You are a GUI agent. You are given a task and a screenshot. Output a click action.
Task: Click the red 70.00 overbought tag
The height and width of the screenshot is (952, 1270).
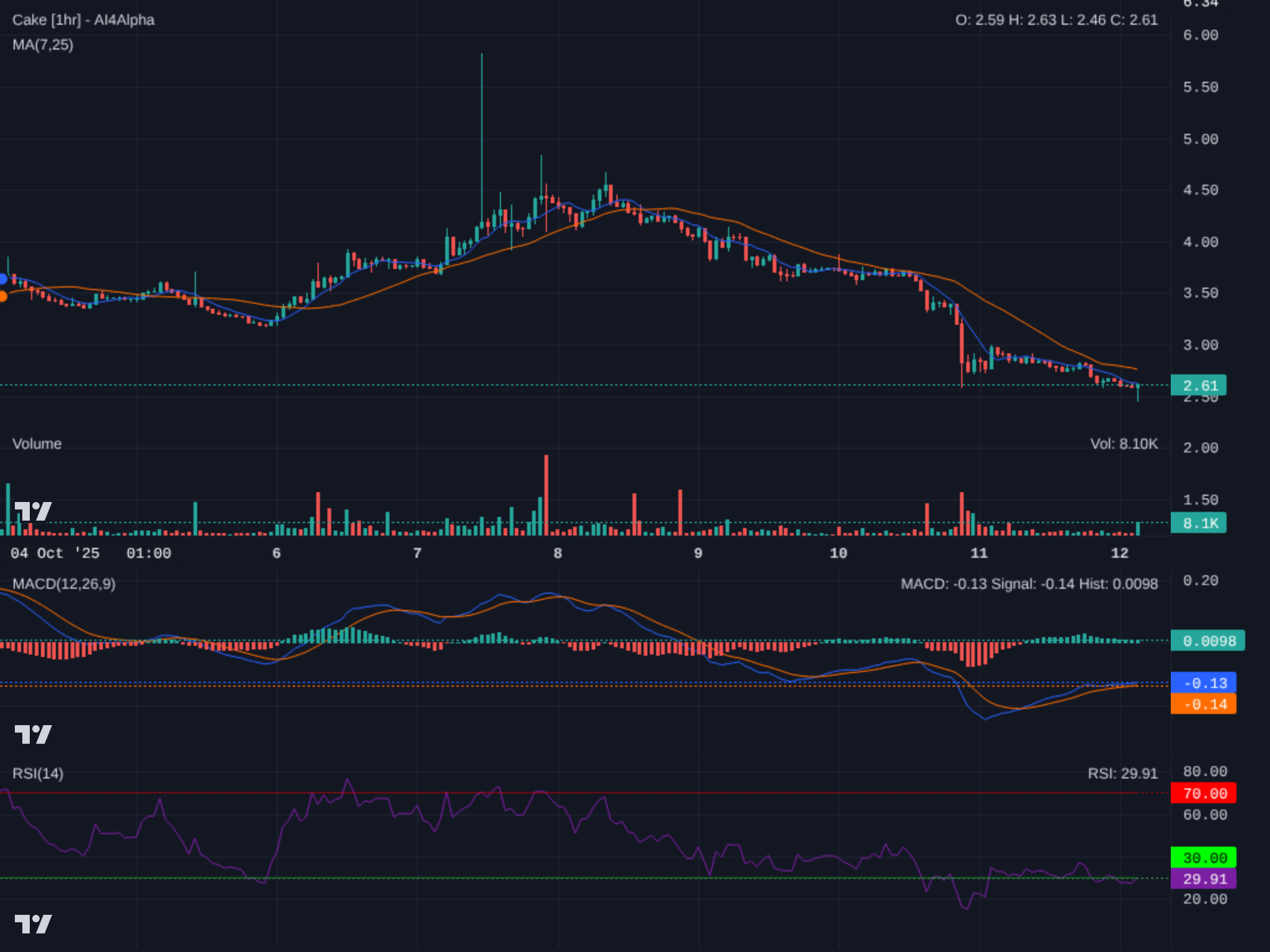coord(1203,793)
